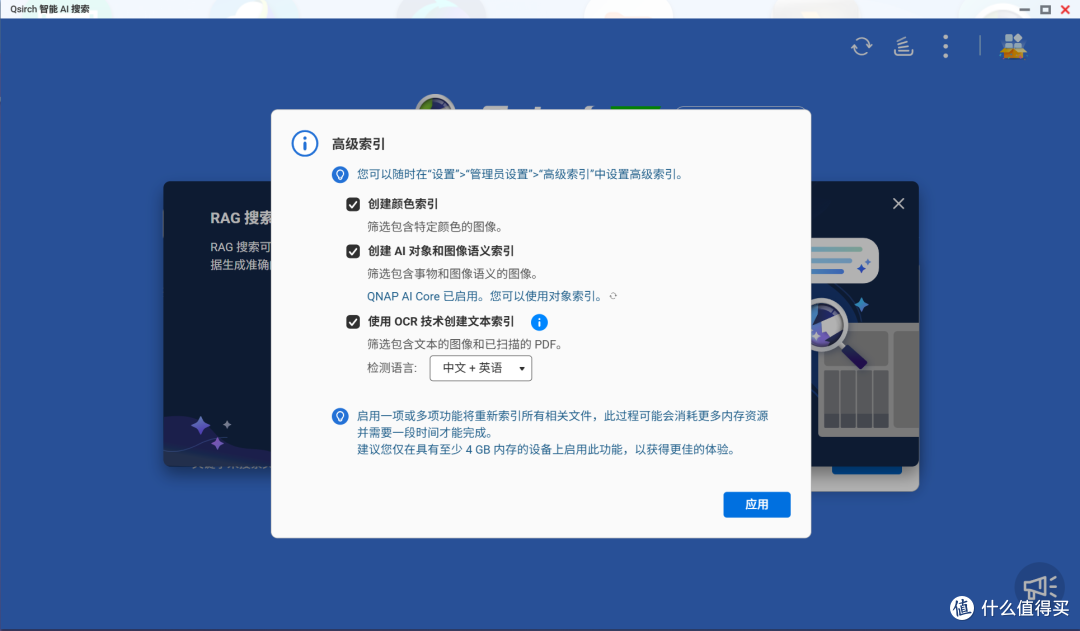The width and height of the screenshot is (1080, 631).
Task: Close the RAG search panel with X
Action: click(898, 204)
